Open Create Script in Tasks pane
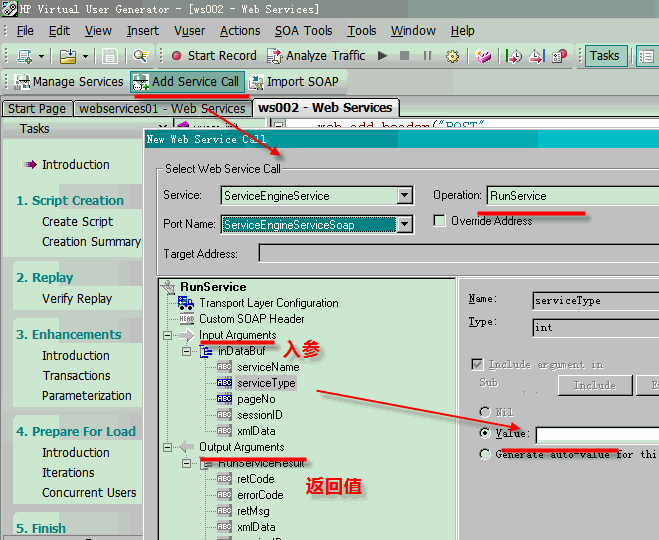This screenshot has height=540, width=659. coord(77,221)
